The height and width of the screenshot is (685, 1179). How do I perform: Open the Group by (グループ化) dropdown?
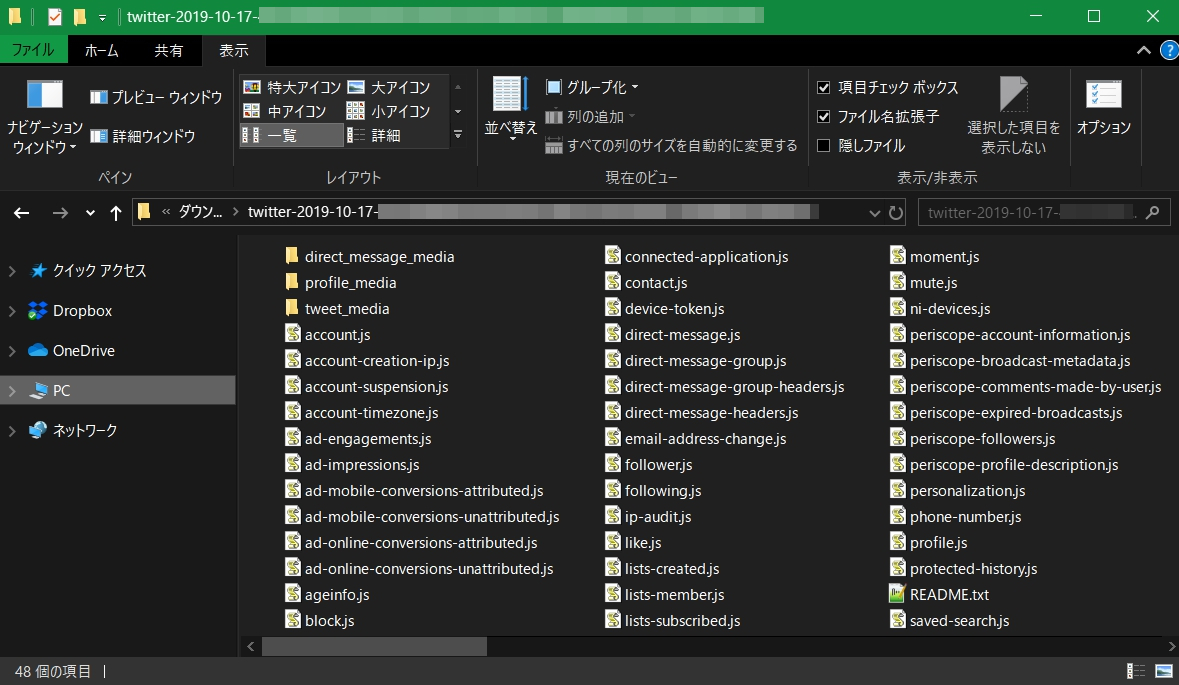pos(592,87)
